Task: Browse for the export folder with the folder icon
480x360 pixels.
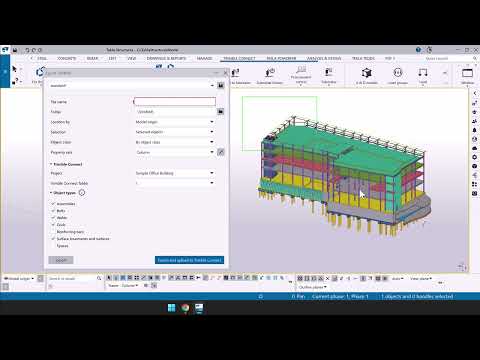Action: pos(221,112)
